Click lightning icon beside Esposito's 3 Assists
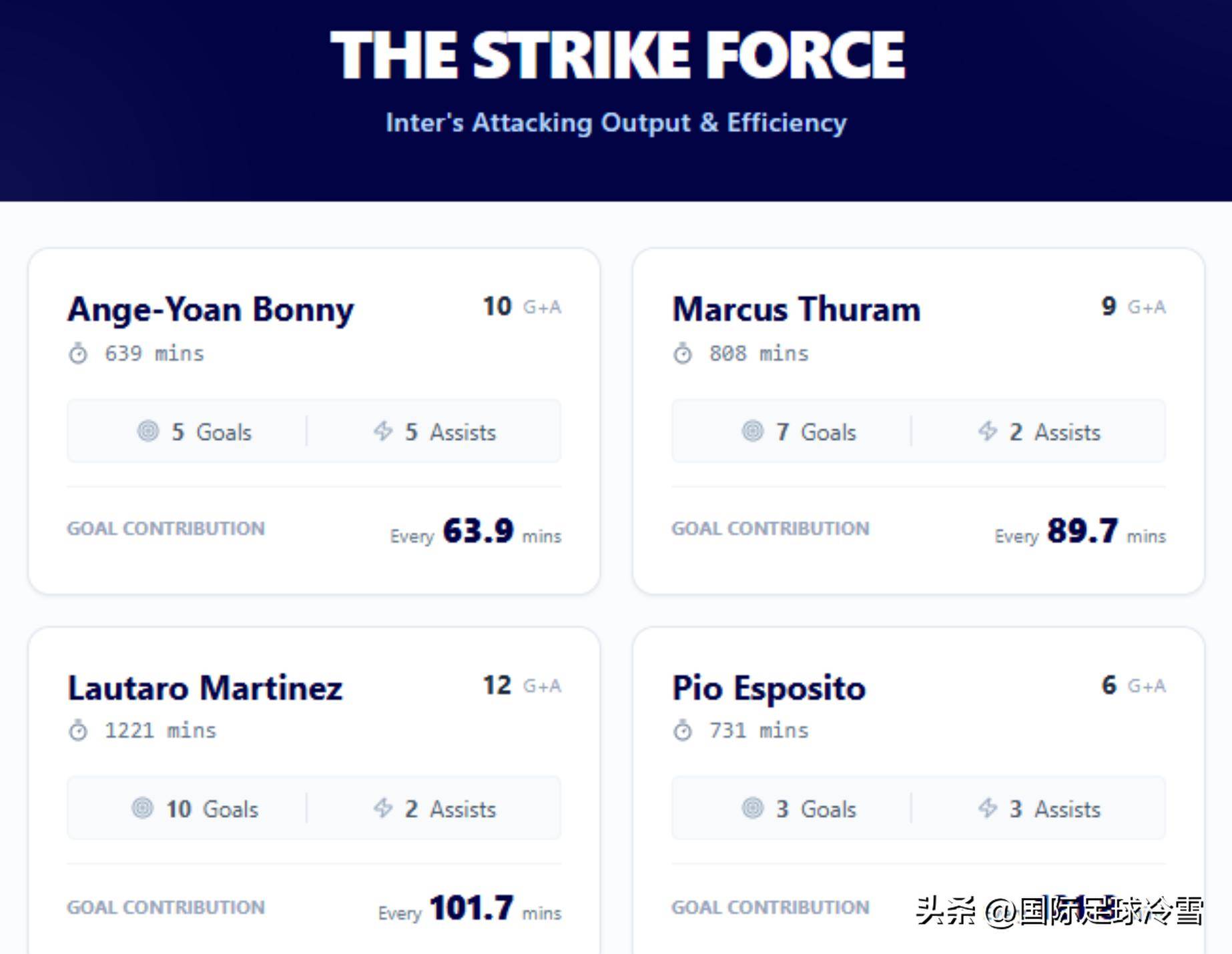The image size is (1232, 954). pyautogui.click(x=988, y=809)
